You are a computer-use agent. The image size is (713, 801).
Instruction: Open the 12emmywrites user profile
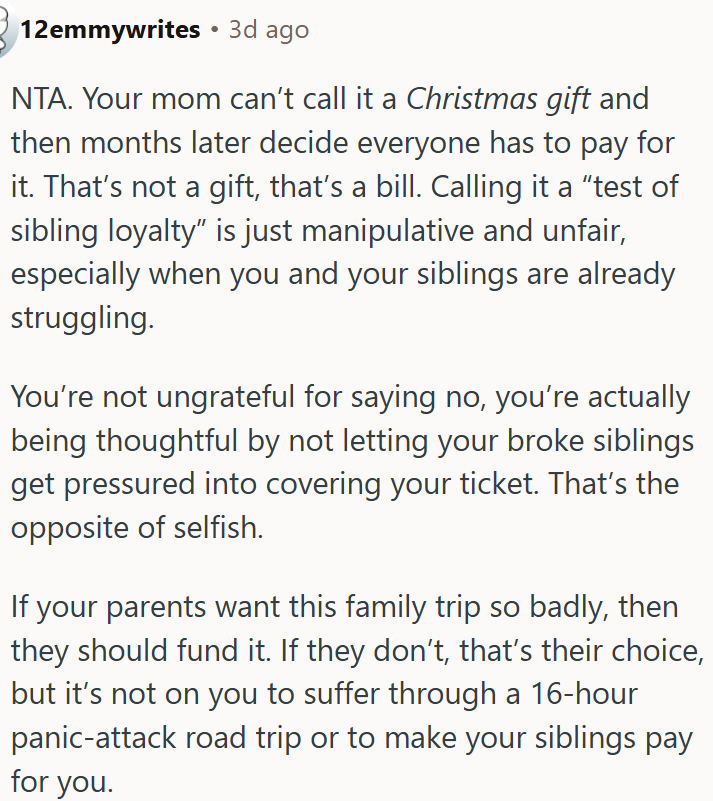[x=110, y=30]
